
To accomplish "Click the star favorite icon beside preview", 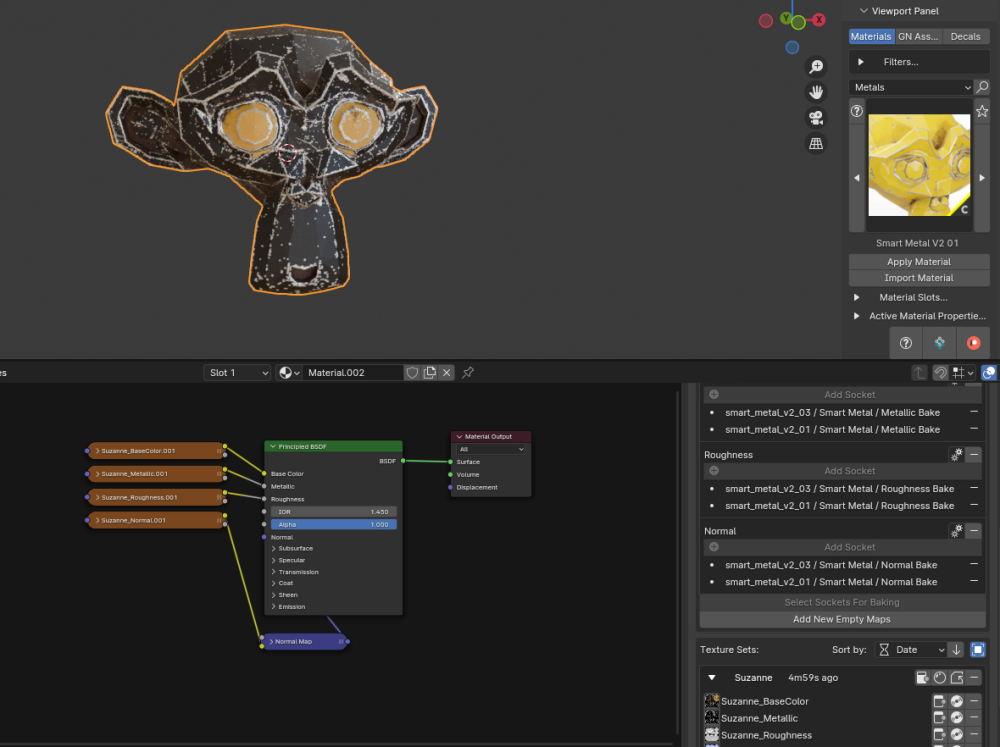I will point(982,111).
